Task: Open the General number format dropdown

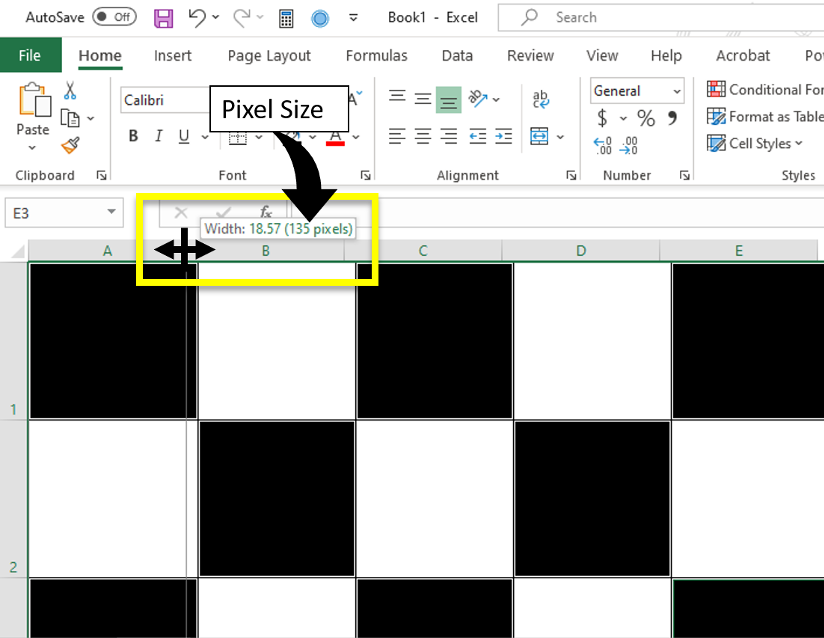Action: (637, 91)
